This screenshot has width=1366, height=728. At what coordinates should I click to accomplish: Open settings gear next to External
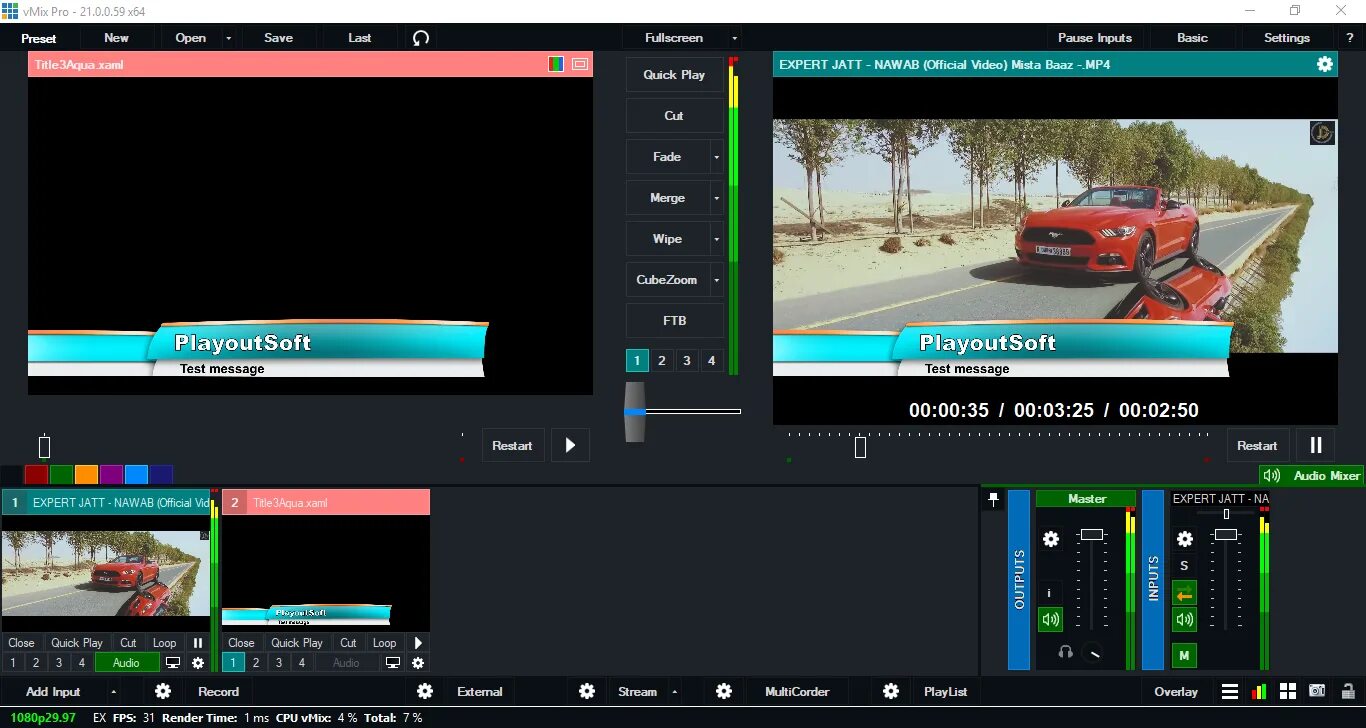[x=425, y=691]
